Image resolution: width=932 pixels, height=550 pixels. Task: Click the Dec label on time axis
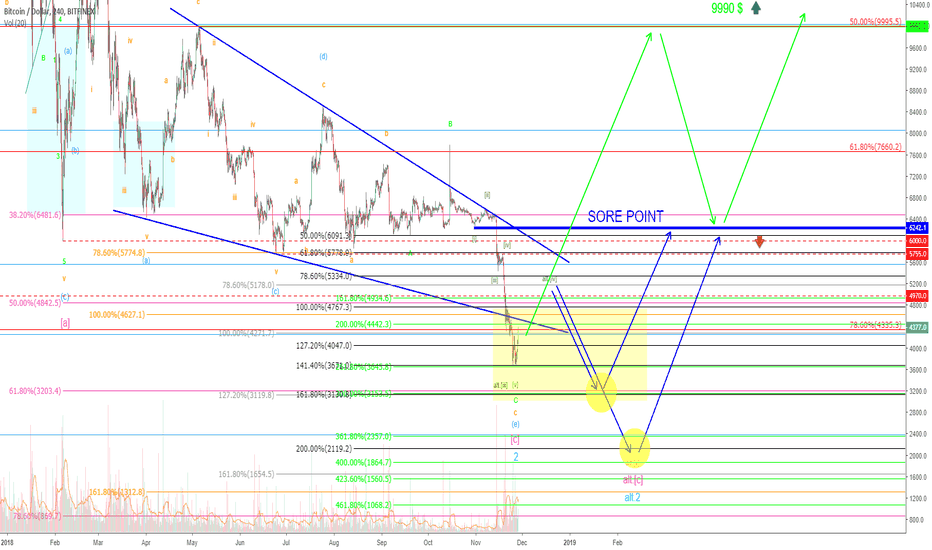pos(522,542)
